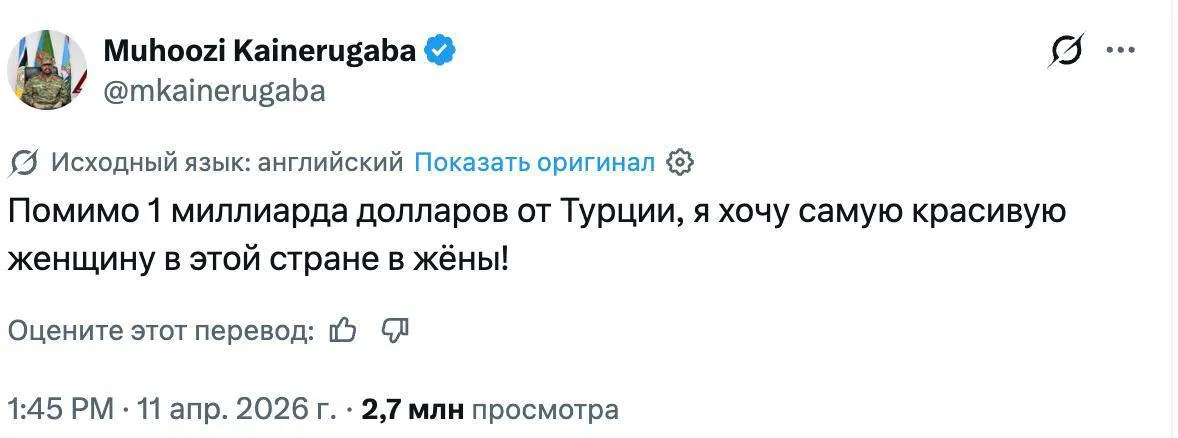Viewport: 1178px width, 438px height.
Task: Click the translation settings gear icon
Action: click(x=679, y=162)
